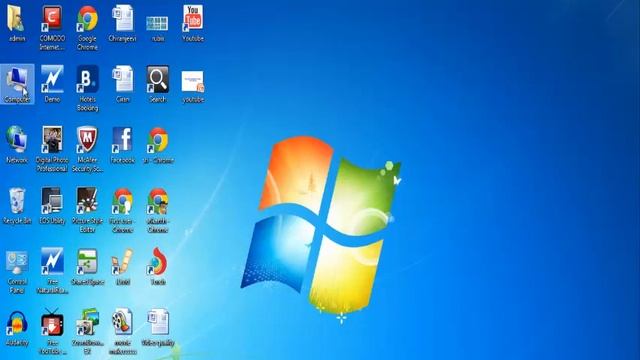Launch the Audacity headphones shortcut

(17, 323)
